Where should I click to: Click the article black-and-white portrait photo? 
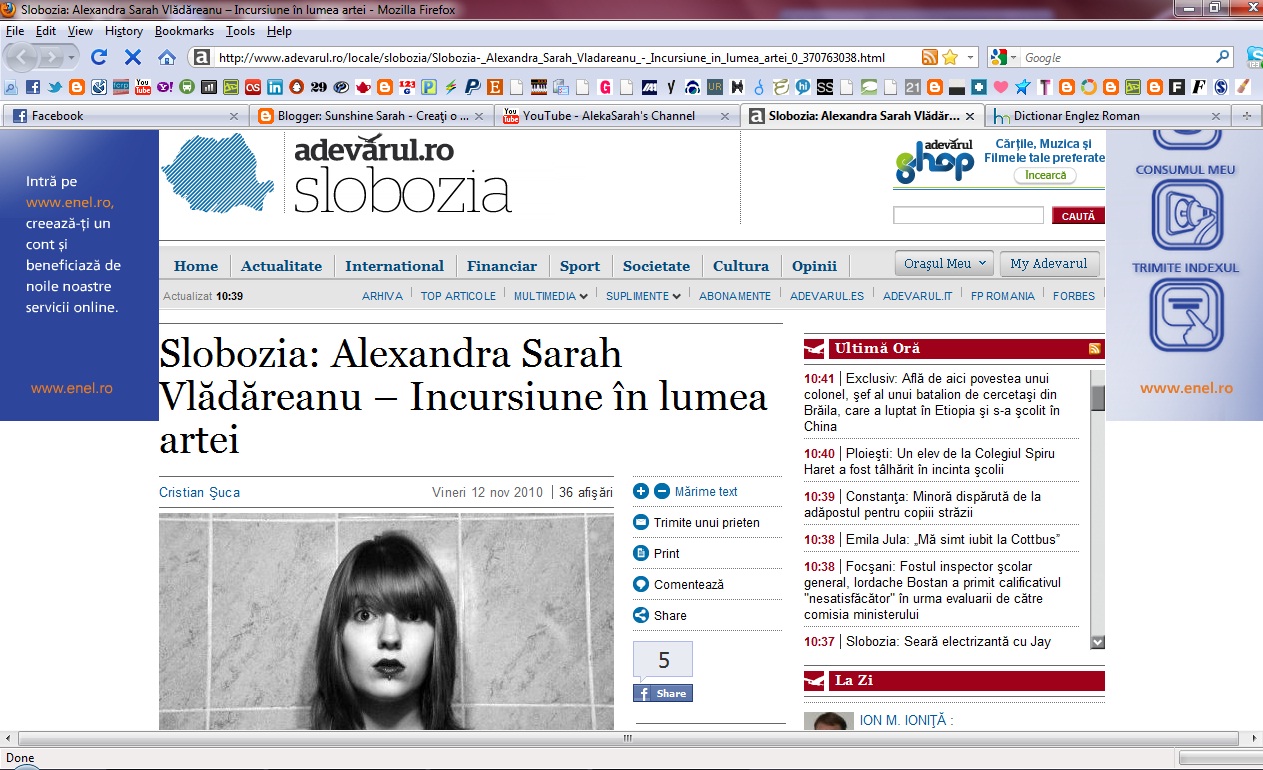[386, 621]
